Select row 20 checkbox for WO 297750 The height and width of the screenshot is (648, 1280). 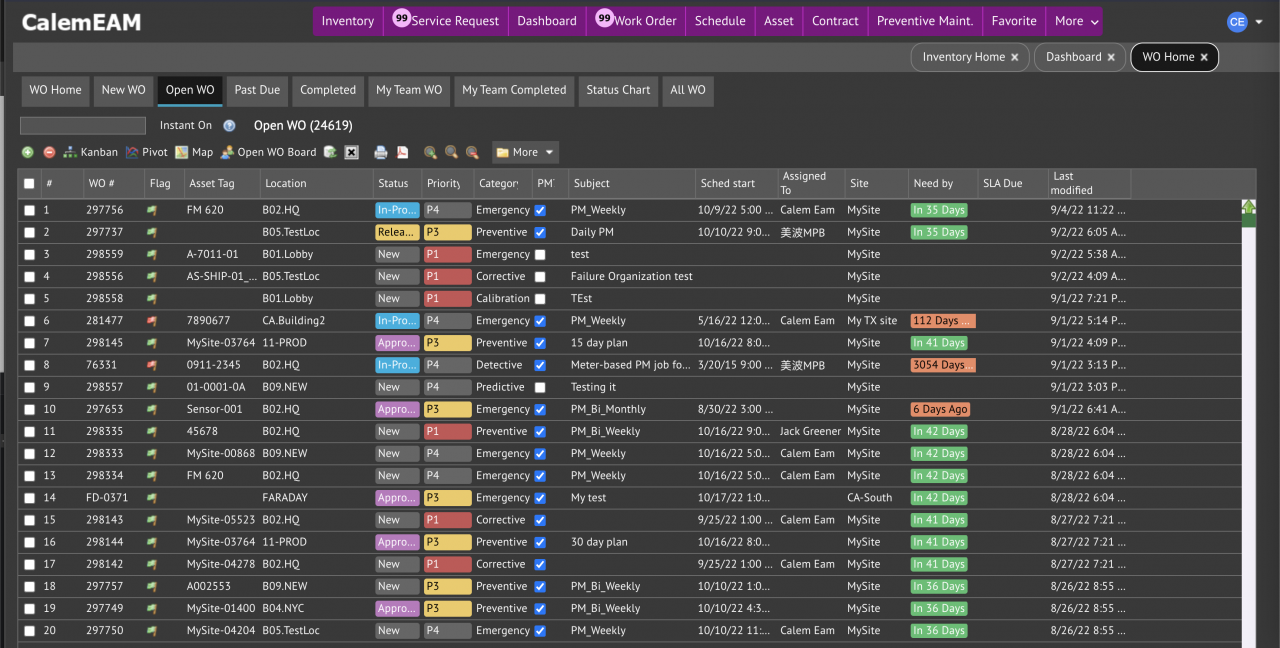click(29, 631)
